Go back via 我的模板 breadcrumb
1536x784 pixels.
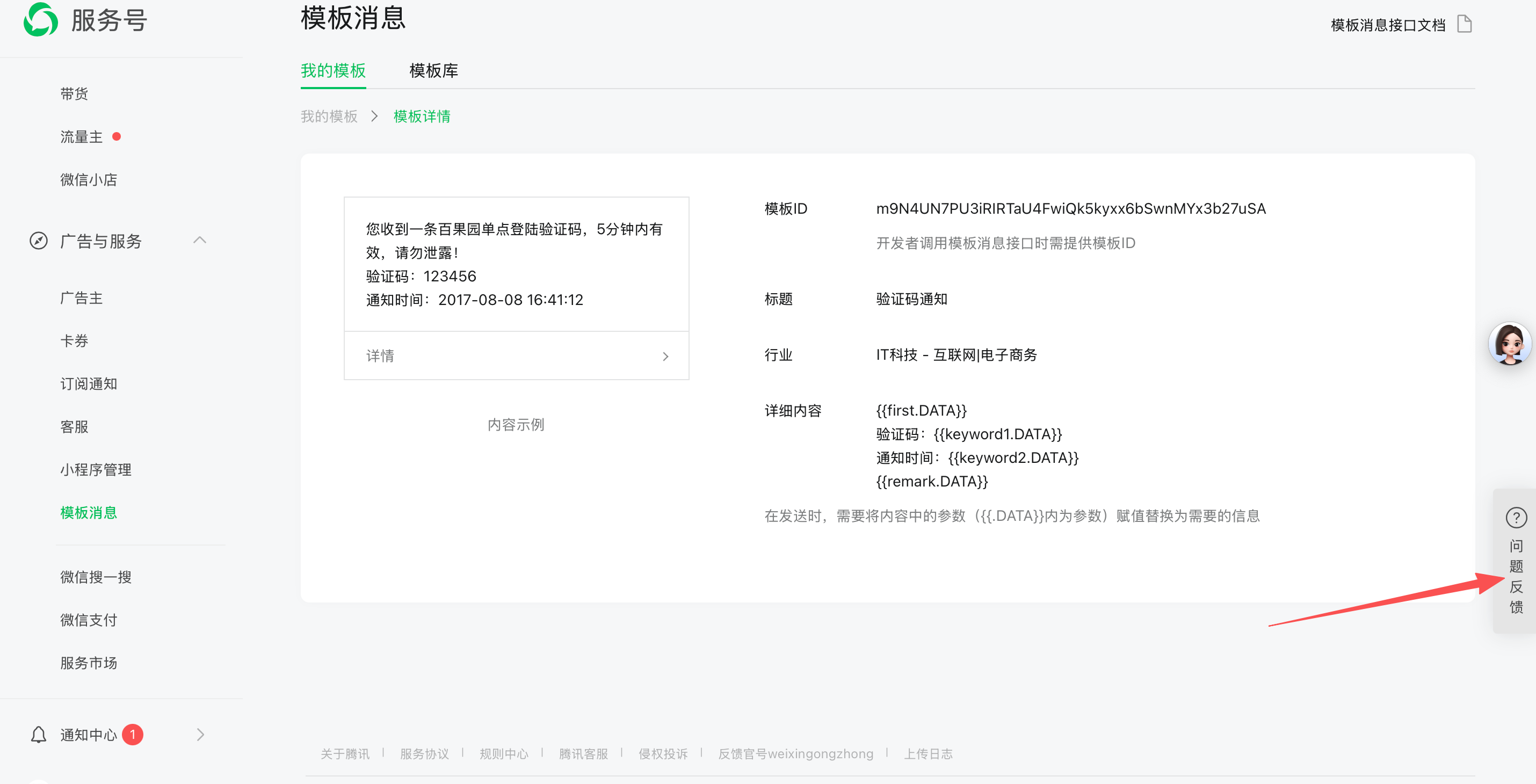click(x=329, y=117)
